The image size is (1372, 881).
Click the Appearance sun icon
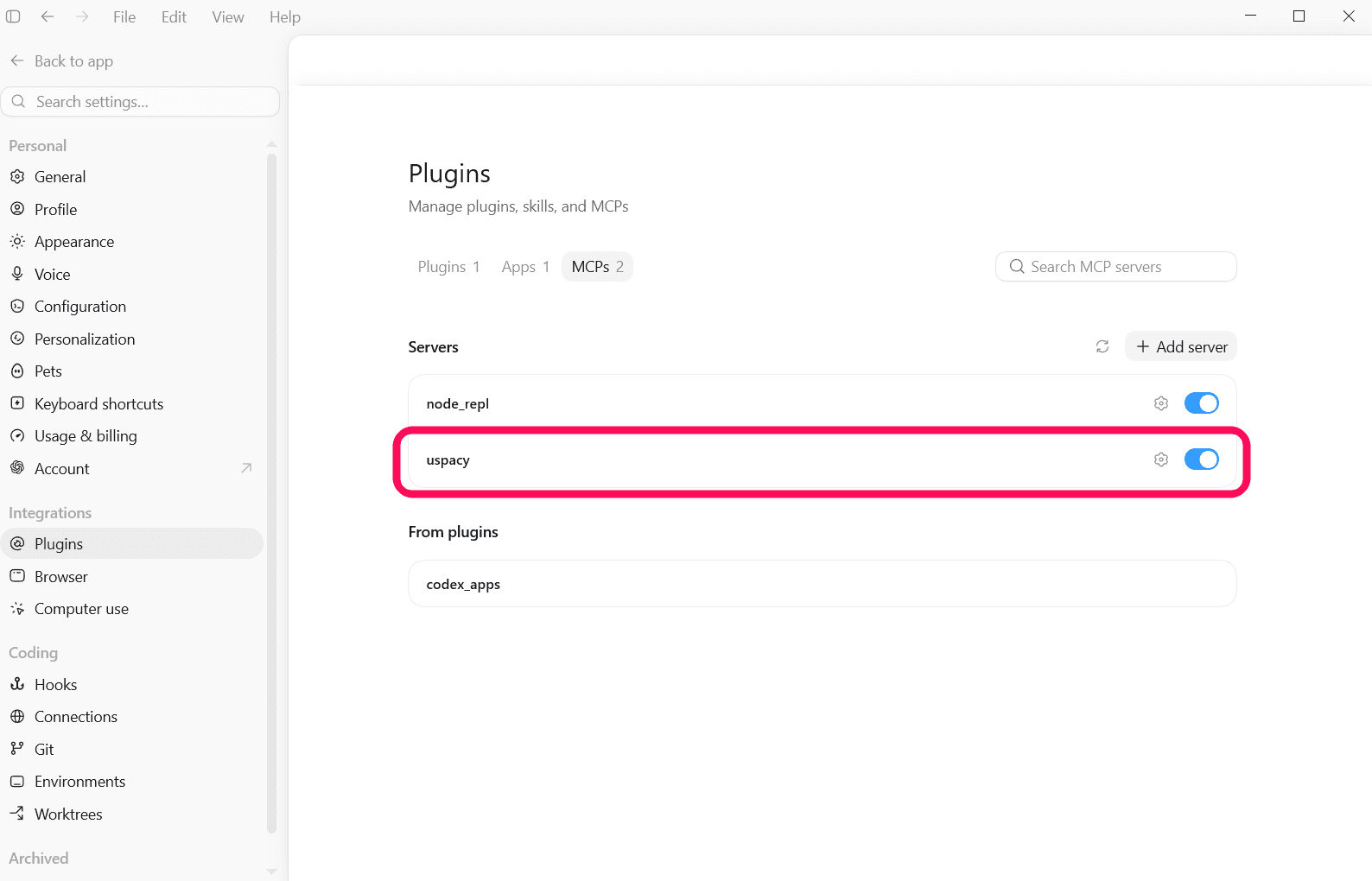click(17, 242)
